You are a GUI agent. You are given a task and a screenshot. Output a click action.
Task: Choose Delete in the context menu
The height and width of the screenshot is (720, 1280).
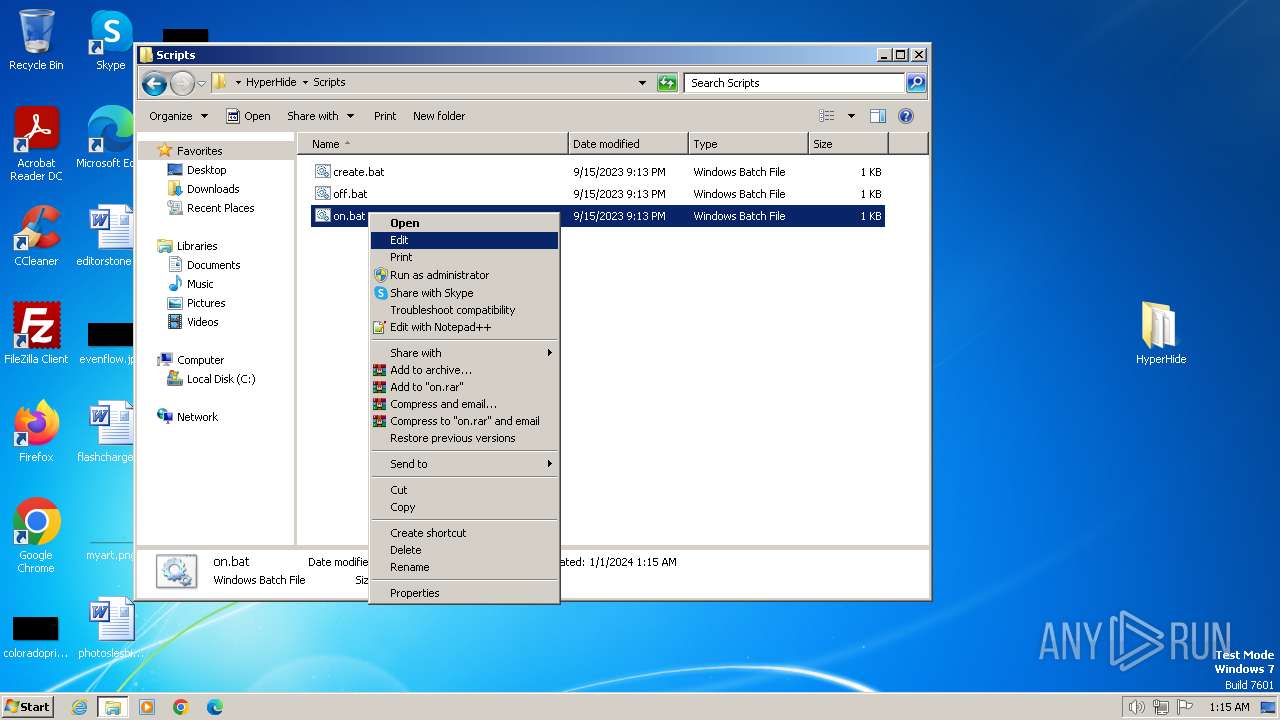[464, 550]
